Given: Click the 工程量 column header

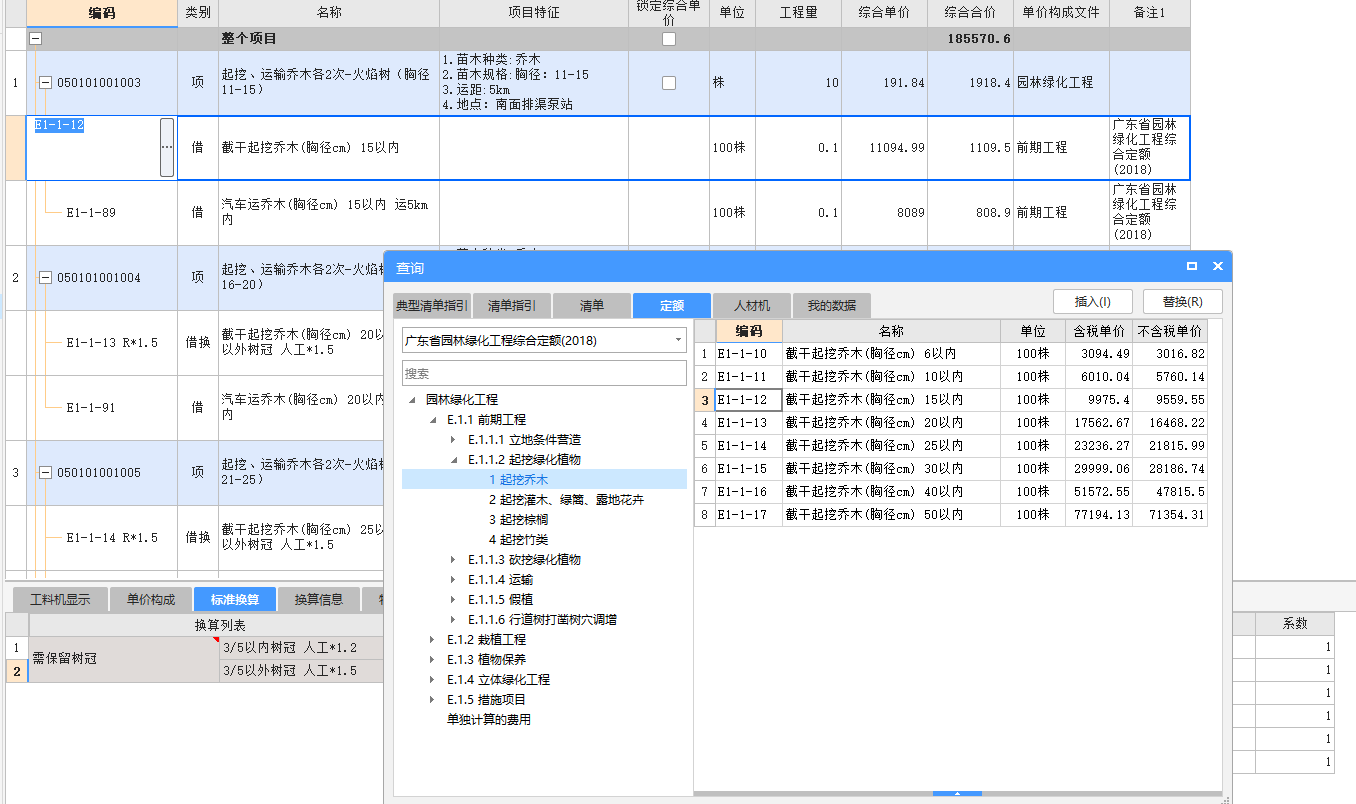Looking at the screenshot, I should coord(798,13).
